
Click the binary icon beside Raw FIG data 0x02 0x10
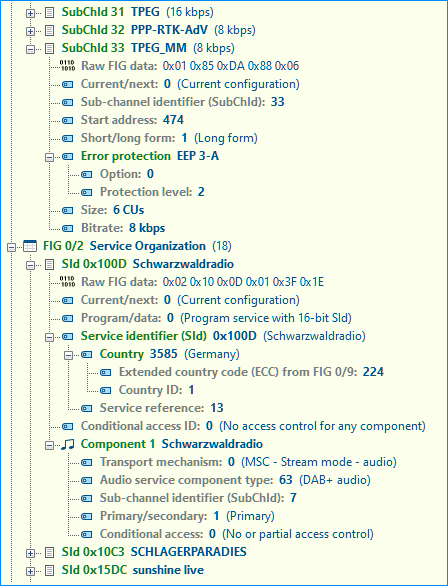pyautogui.click(x=67, y=282)
